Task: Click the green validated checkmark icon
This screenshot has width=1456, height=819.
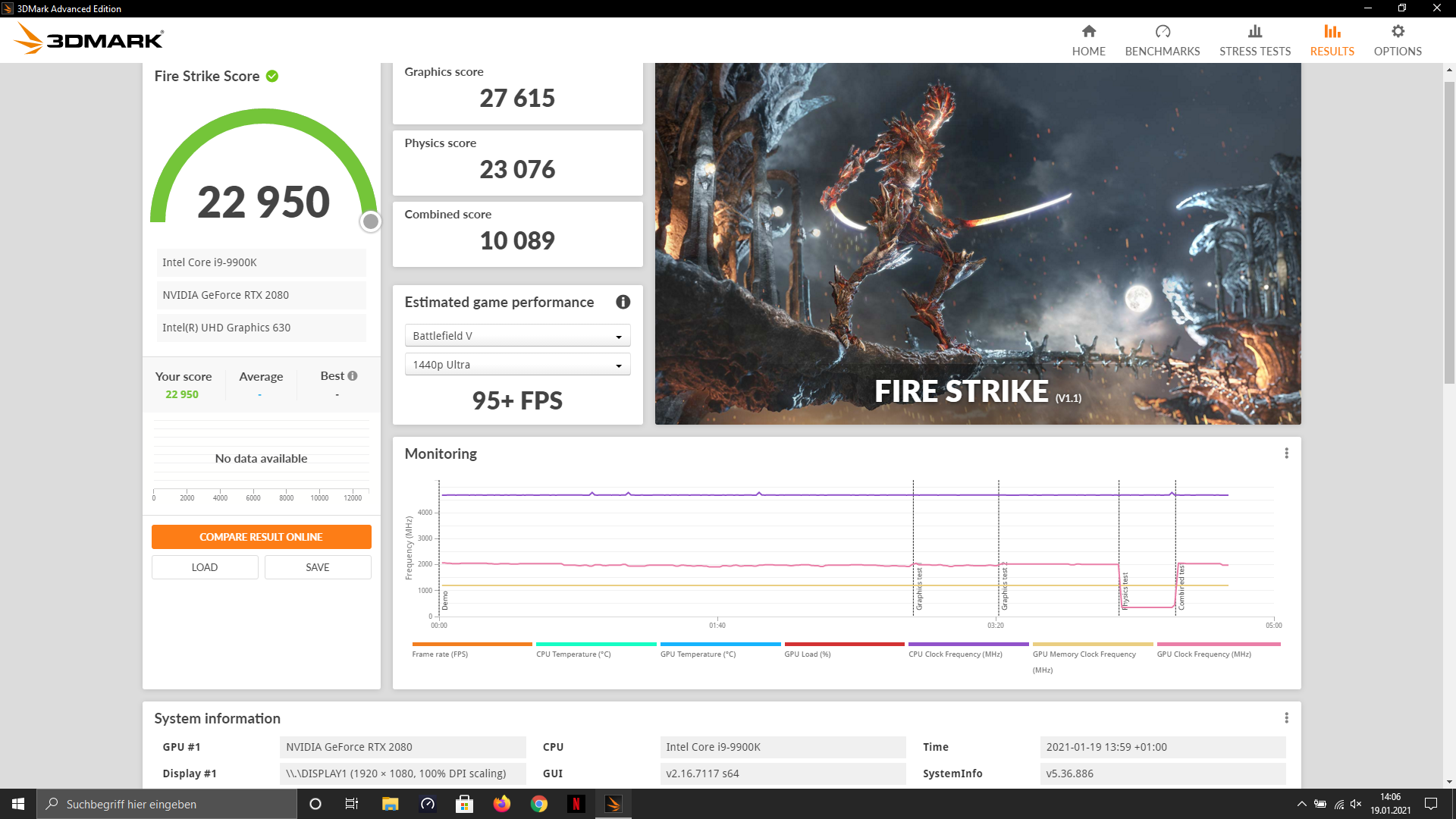Action: pyautogui.click(x=272, y=76)
